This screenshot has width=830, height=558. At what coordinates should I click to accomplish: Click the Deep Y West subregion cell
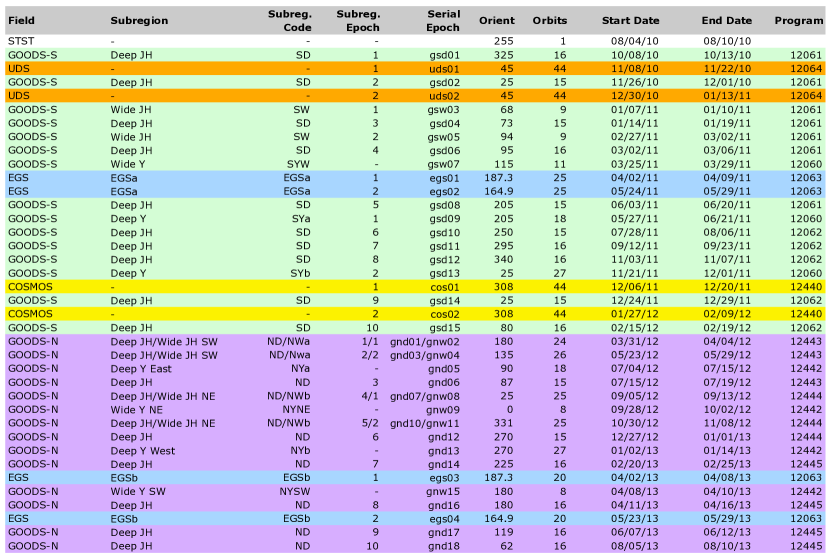point(142,451)
